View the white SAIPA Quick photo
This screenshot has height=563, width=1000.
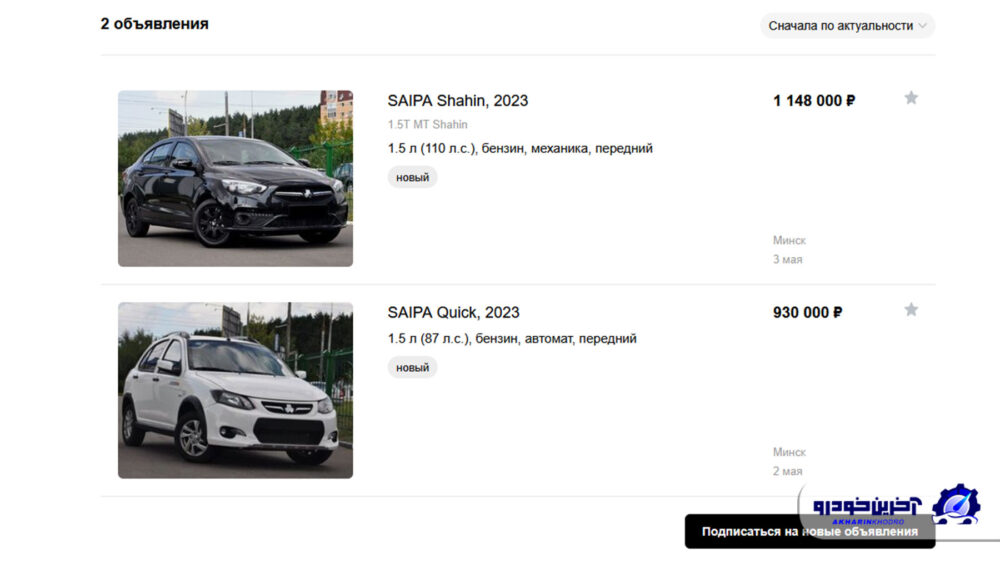[235, 390]
